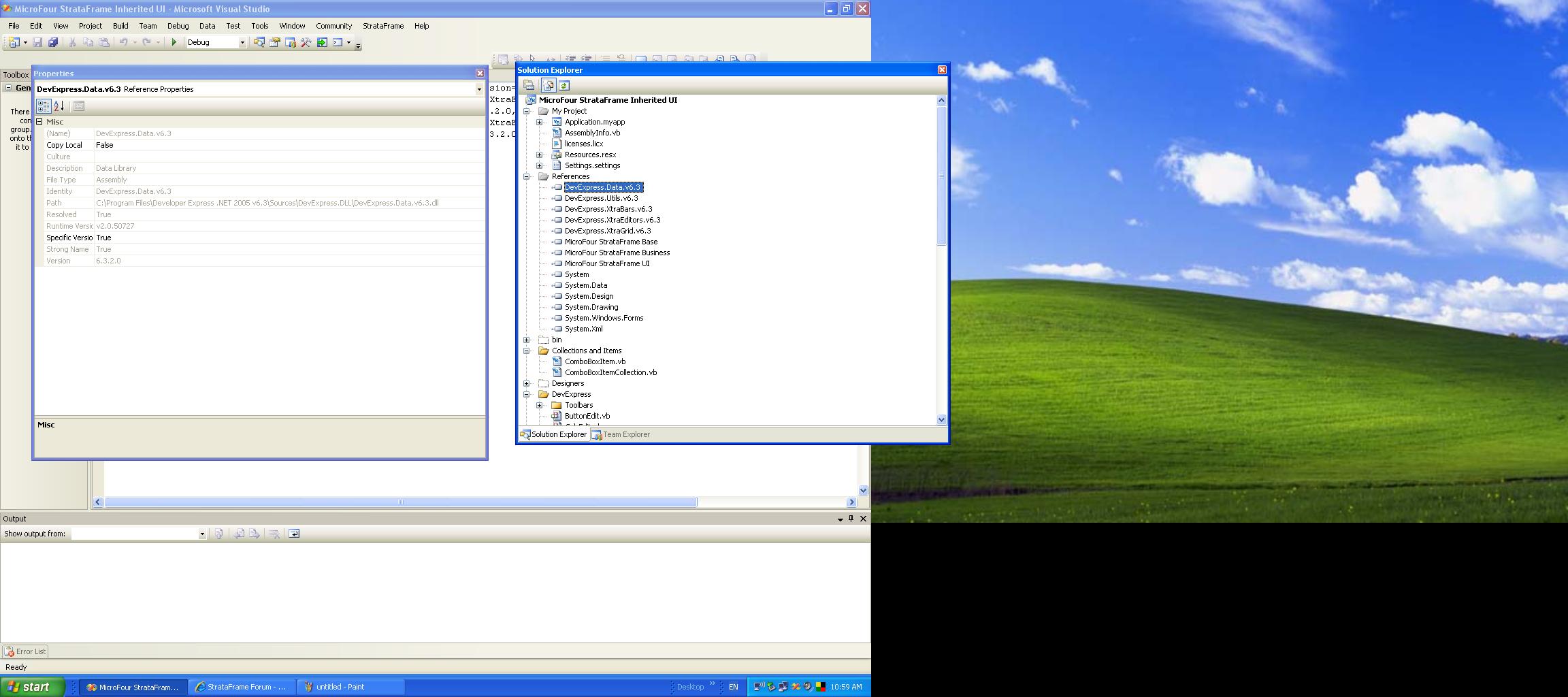
Task: Click the Properties icon in Solution Explorer toolbar
Action: 529,86
